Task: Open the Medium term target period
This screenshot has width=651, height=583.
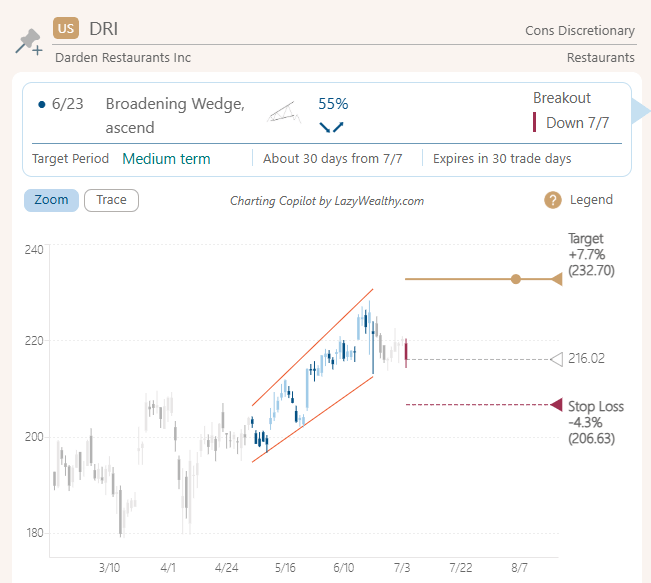Action: pyautogui.click(x=166, y=159)
